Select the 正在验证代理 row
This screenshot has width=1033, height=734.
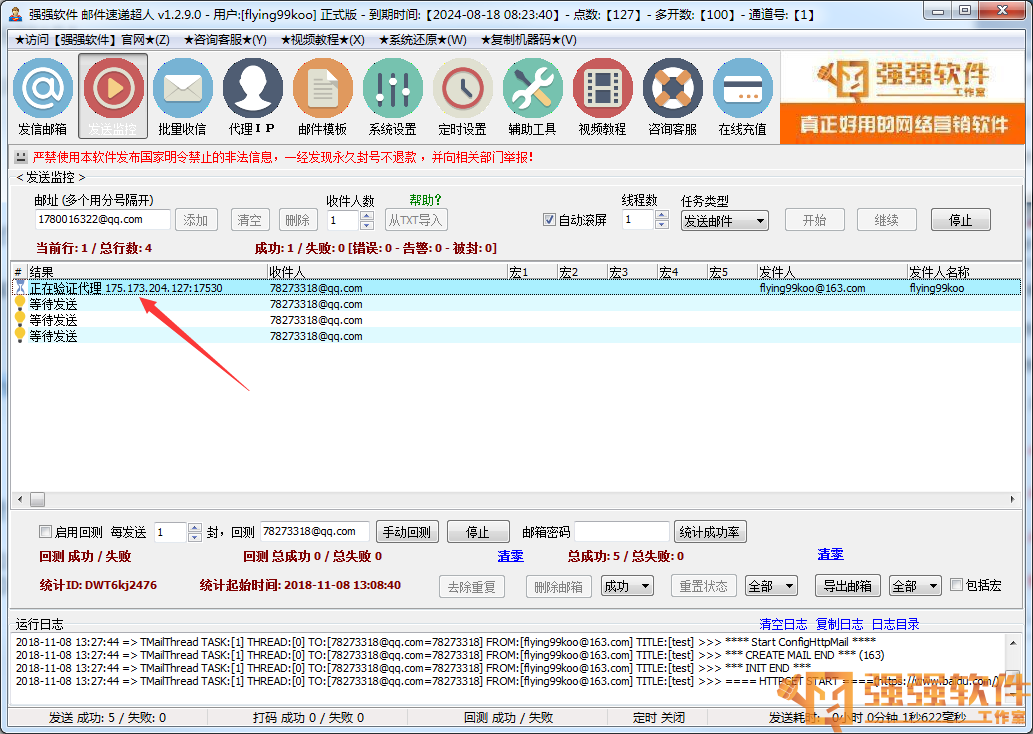click(x=516, y=287)
